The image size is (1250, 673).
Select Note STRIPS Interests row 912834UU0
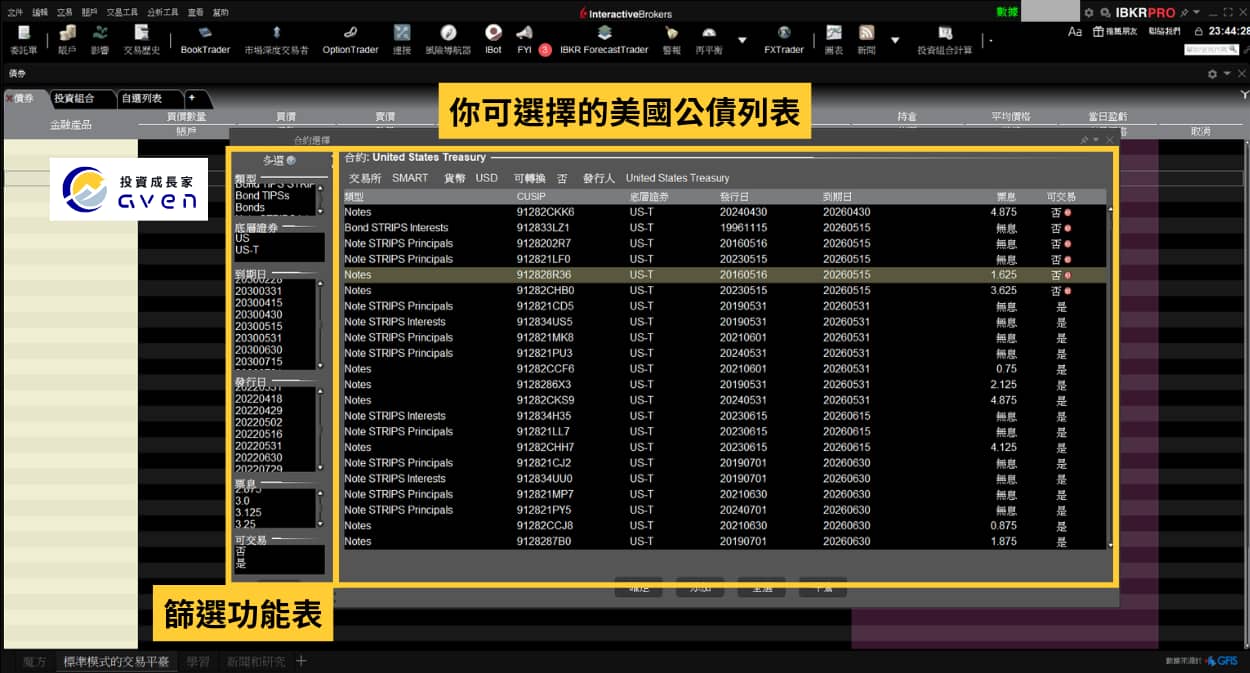coord(724,478)
